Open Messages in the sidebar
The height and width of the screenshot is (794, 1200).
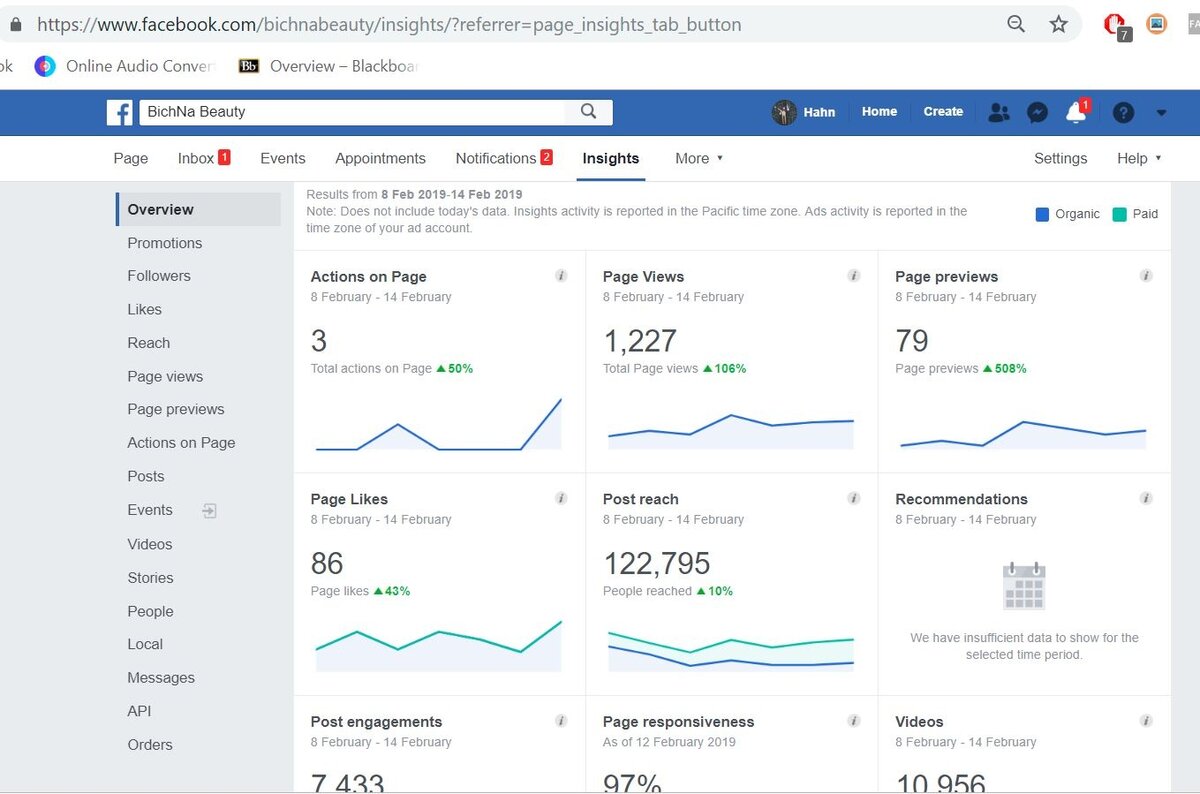click(161, 678)
